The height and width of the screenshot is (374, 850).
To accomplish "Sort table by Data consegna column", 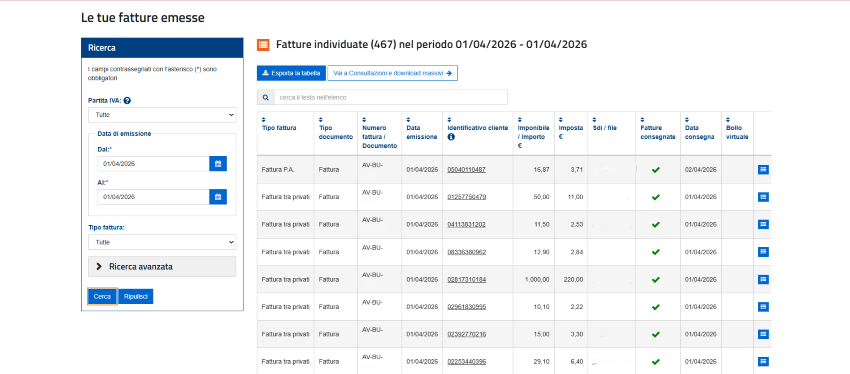I will coord(687,119).
